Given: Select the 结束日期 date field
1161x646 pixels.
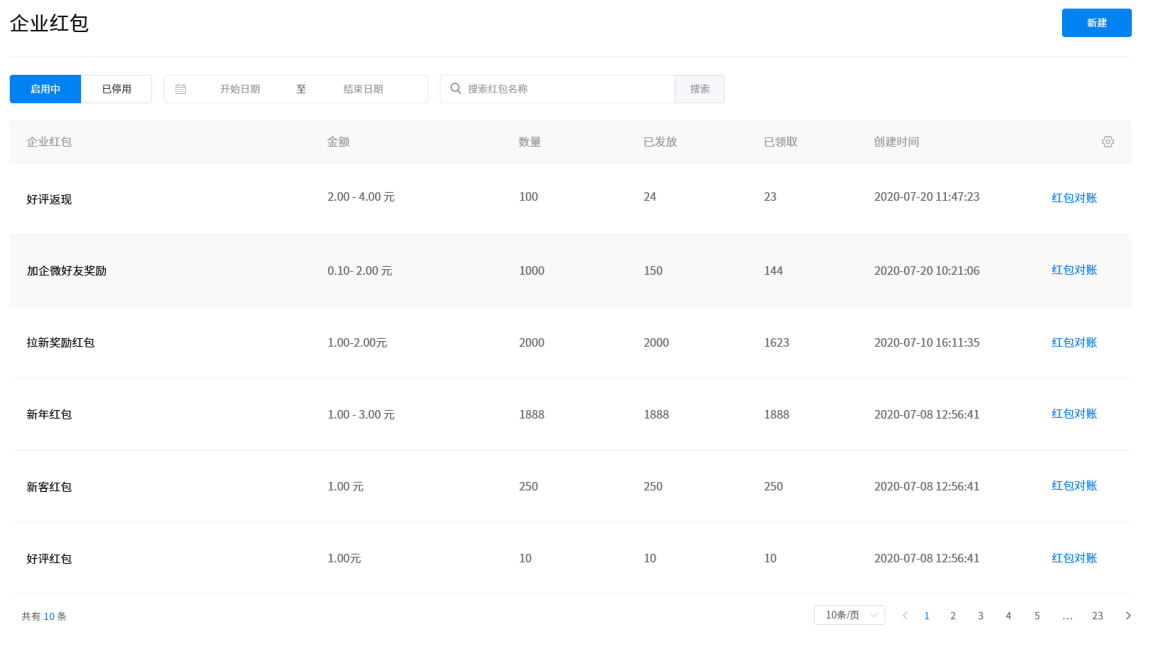Looking at the screenshot, I should point(363,89).
